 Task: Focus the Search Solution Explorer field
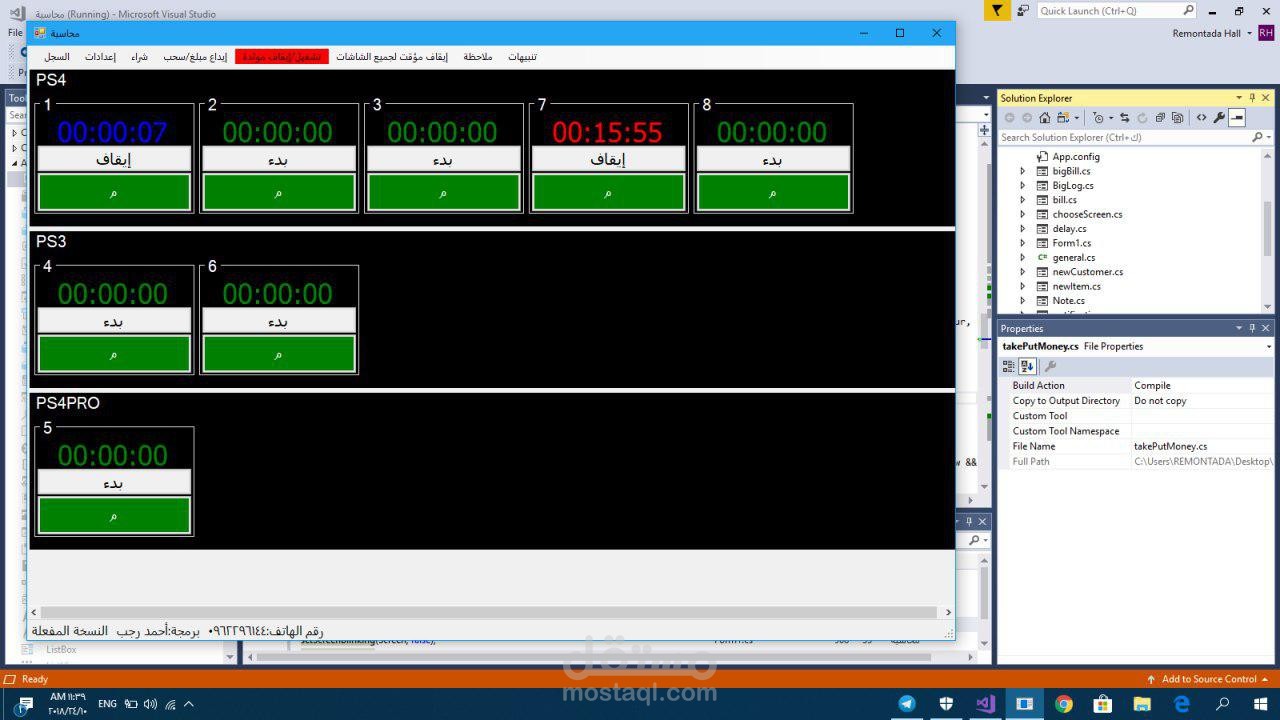pos(1124,137)
